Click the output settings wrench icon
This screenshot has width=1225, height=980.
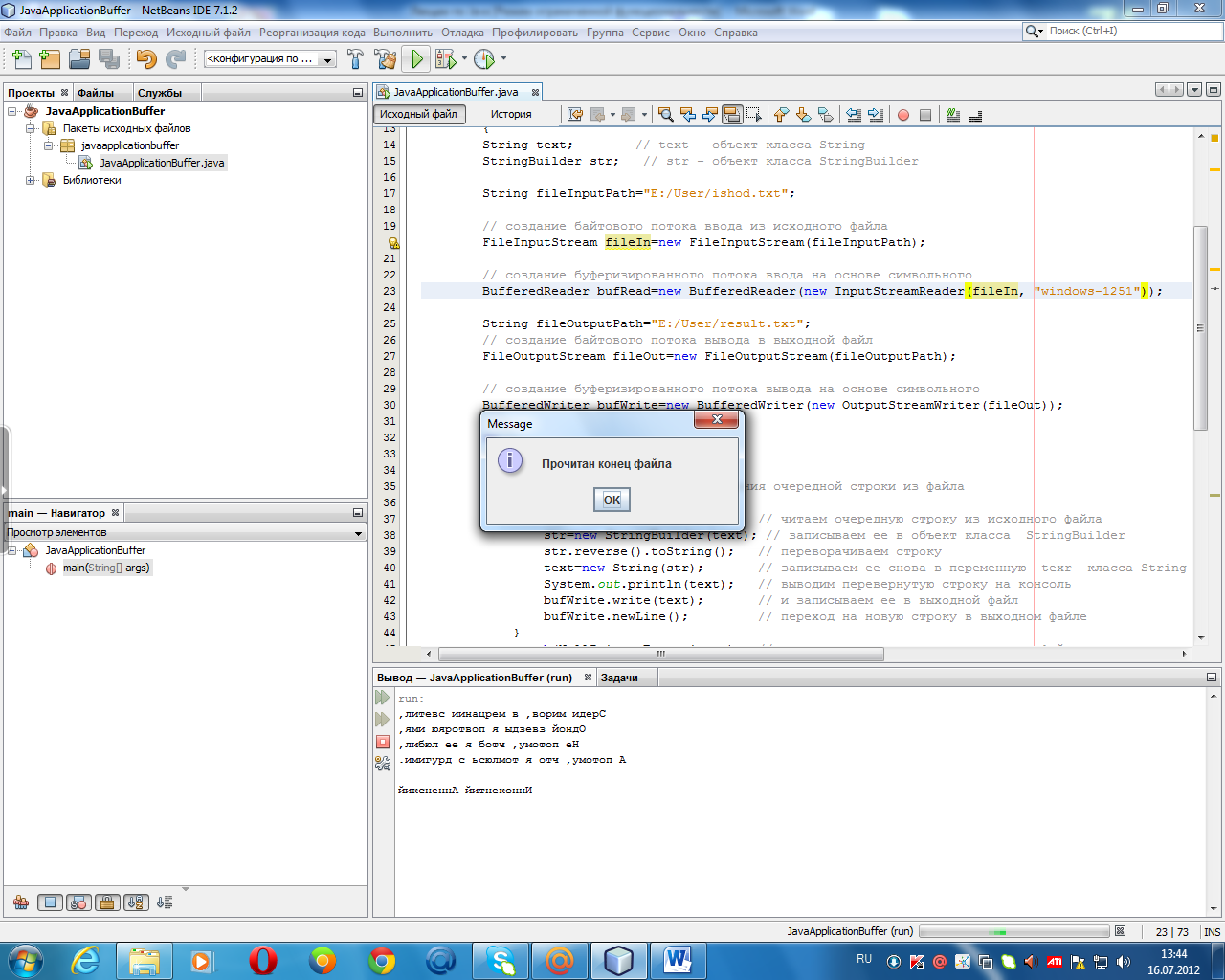(383, 763)
